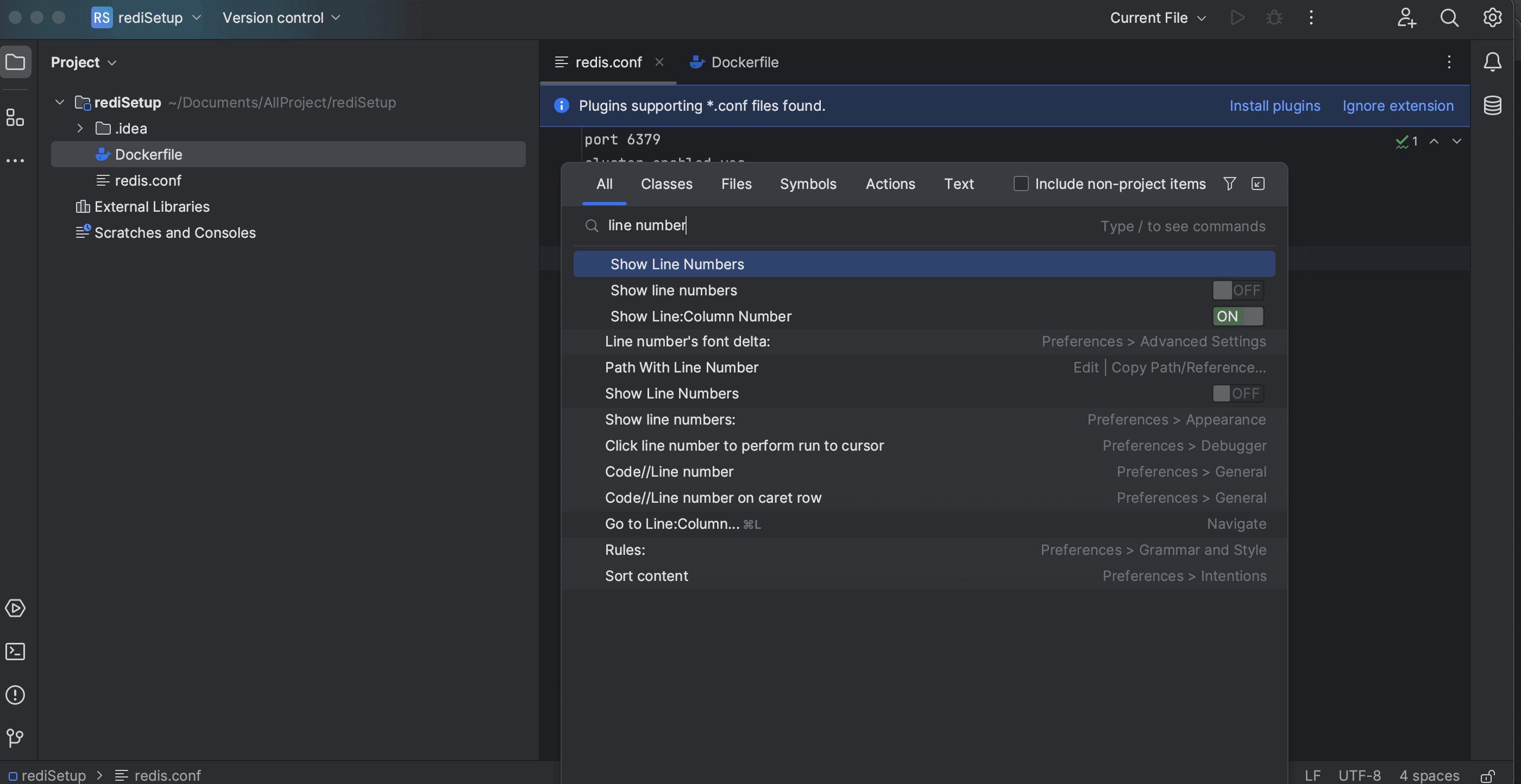Expand the .idea folder
1521x784 pixels.
pyautogui.click(x=80, y=128)
